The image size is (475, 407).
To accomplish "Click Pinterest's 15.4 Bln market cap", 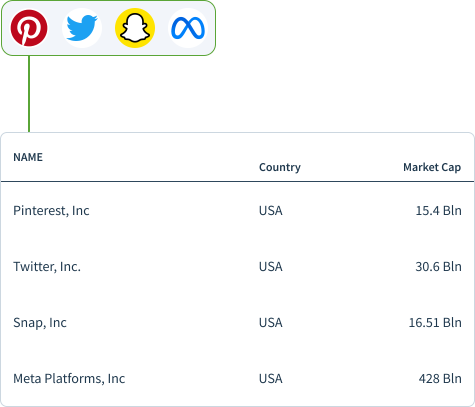I will [438, 211].
